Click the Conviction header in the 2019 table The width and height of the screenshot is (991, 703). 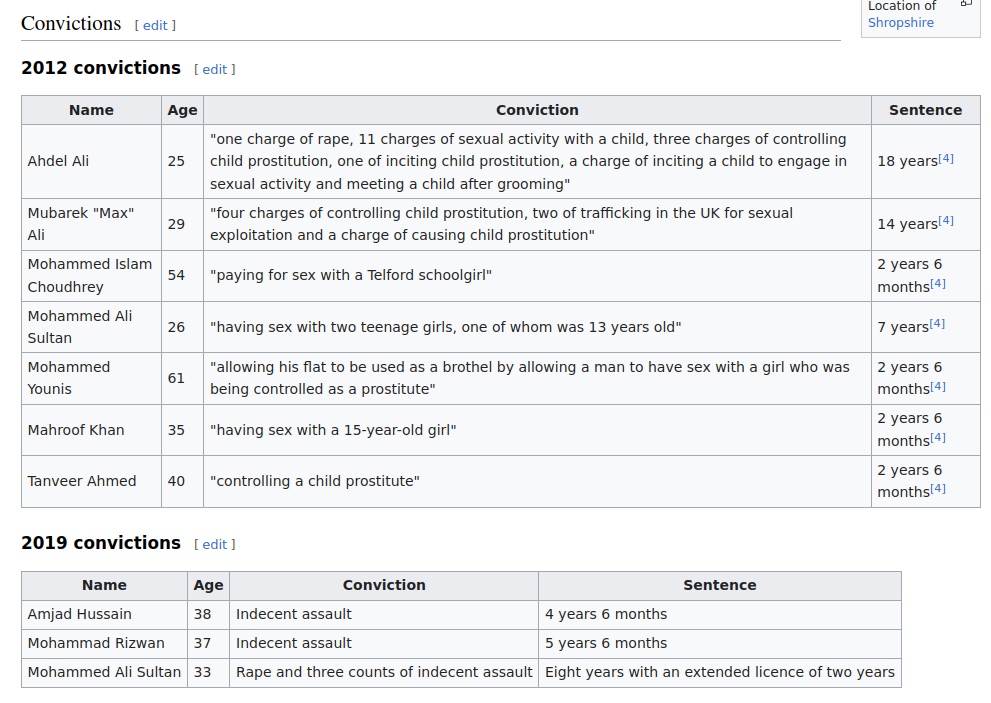click(x=384, y=585)
